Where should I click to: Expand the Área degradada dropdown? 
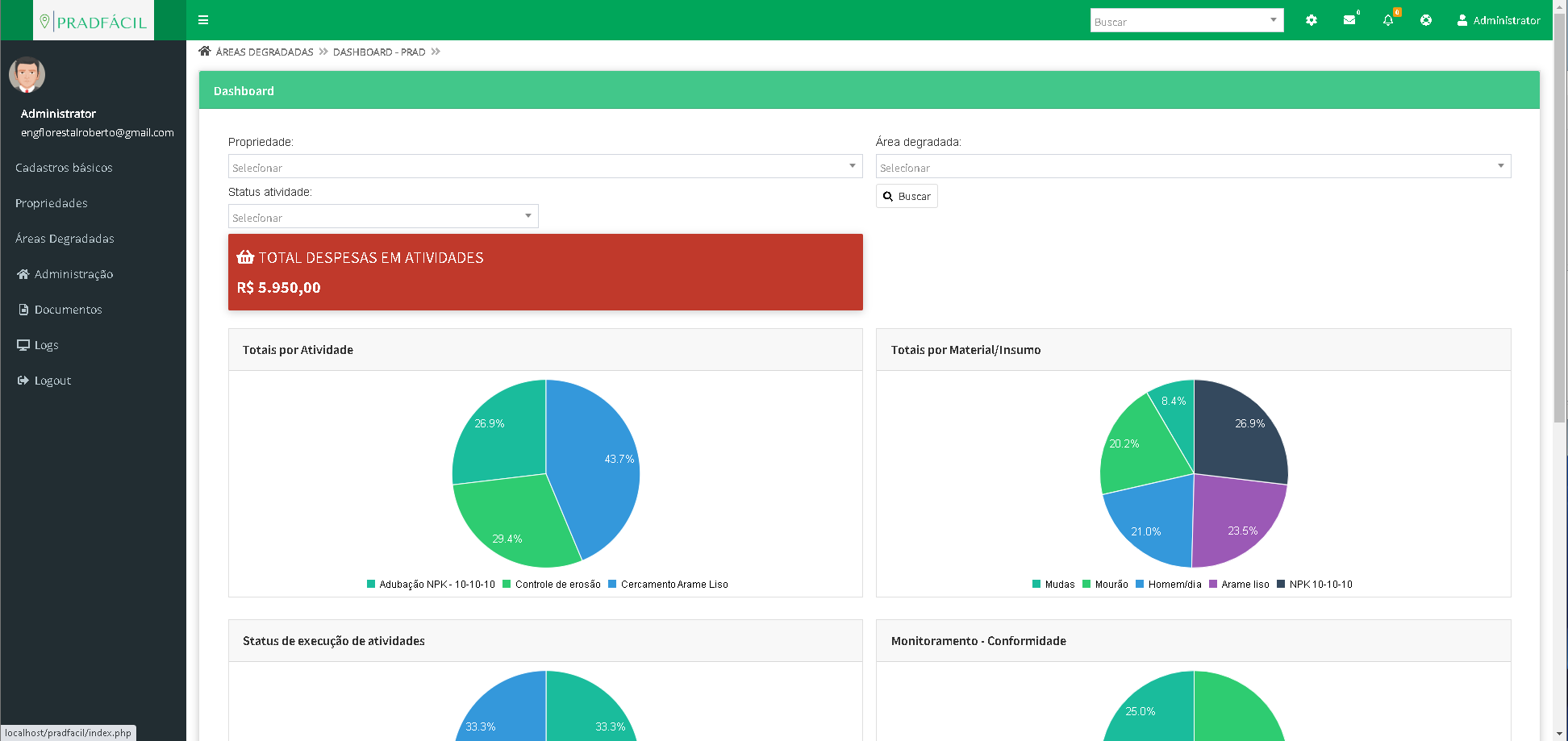click(1192, 167)
